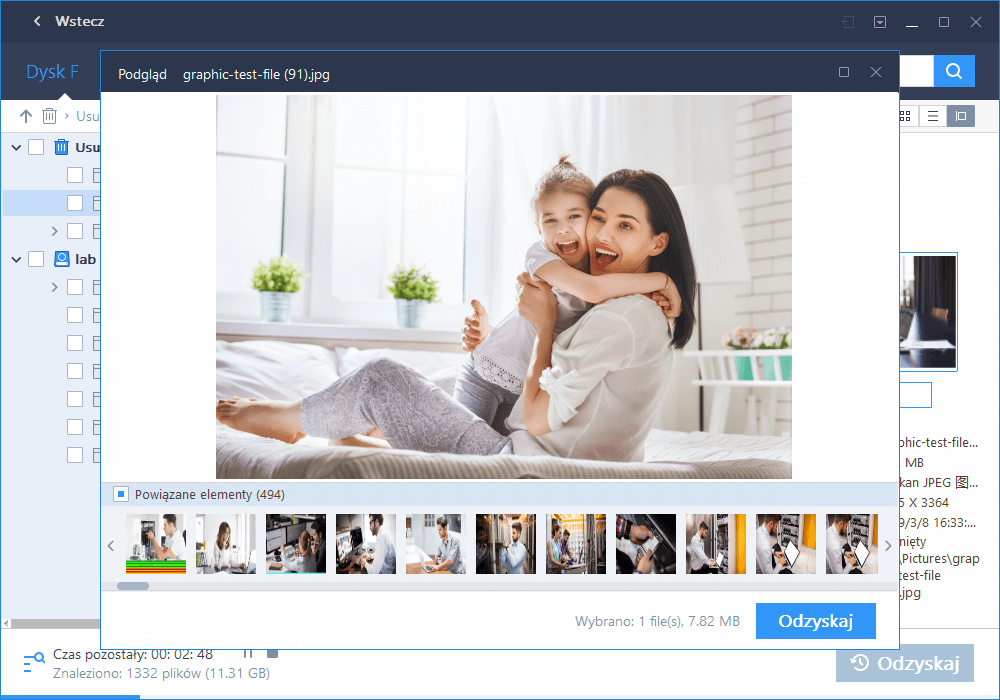The width and height of the screenshot is (1000, 700).
Task: Check the box next to lab folder
Action: pyautogui.click(x=36, y=259)
